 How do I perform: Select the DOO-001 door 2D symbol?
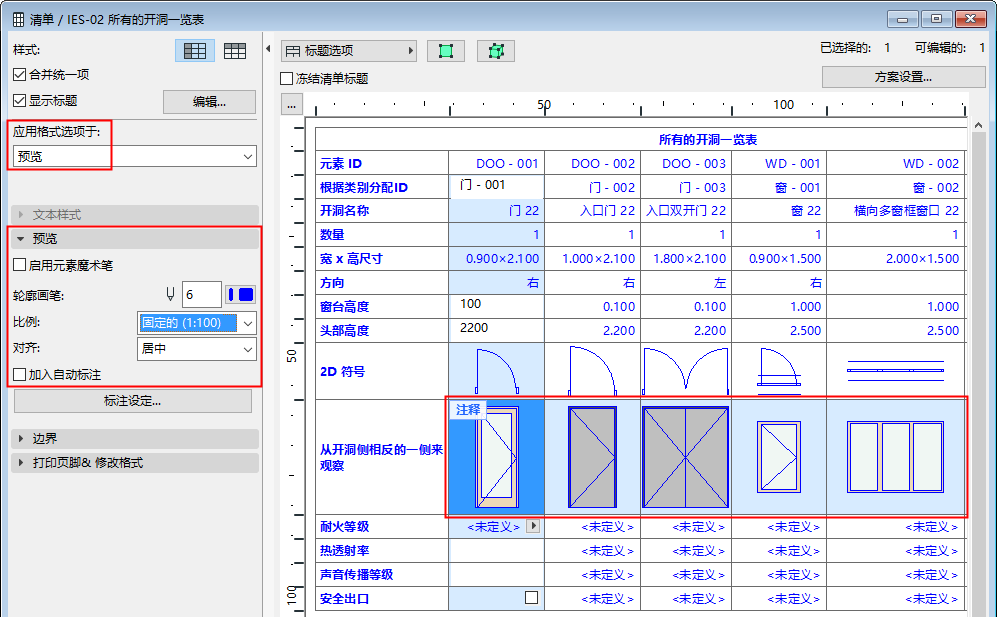497,371
